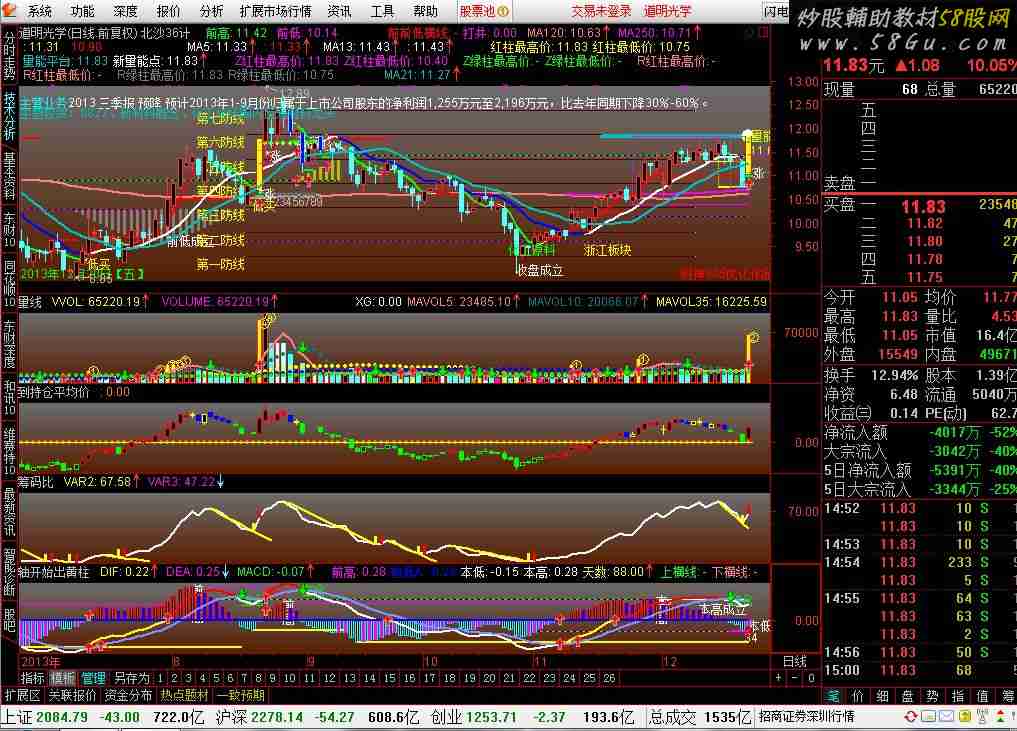Click the mail envelope icon in status bar
1017x731 pixels.
(946, 717)
